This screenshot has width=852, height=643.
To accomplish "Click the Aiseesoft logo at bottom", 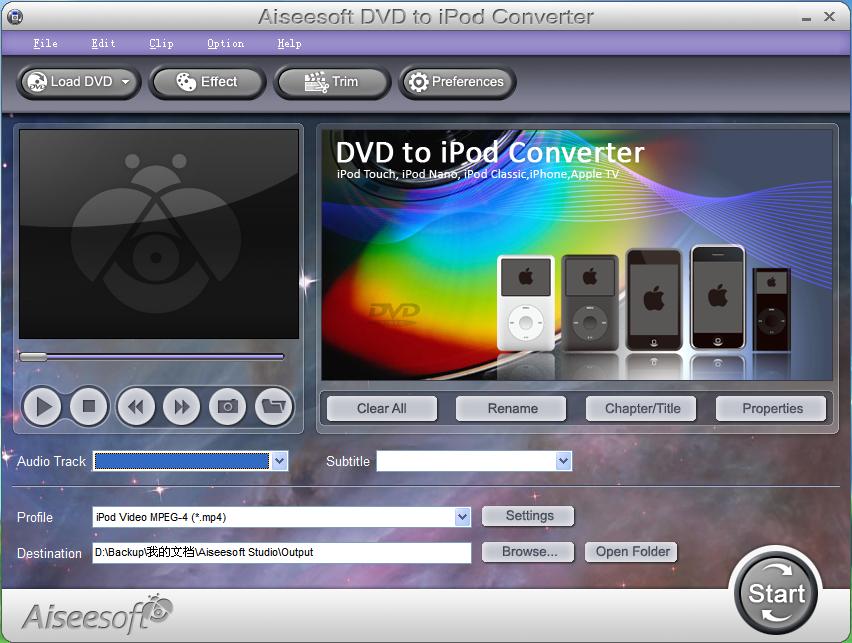I will tap(97, 614).
